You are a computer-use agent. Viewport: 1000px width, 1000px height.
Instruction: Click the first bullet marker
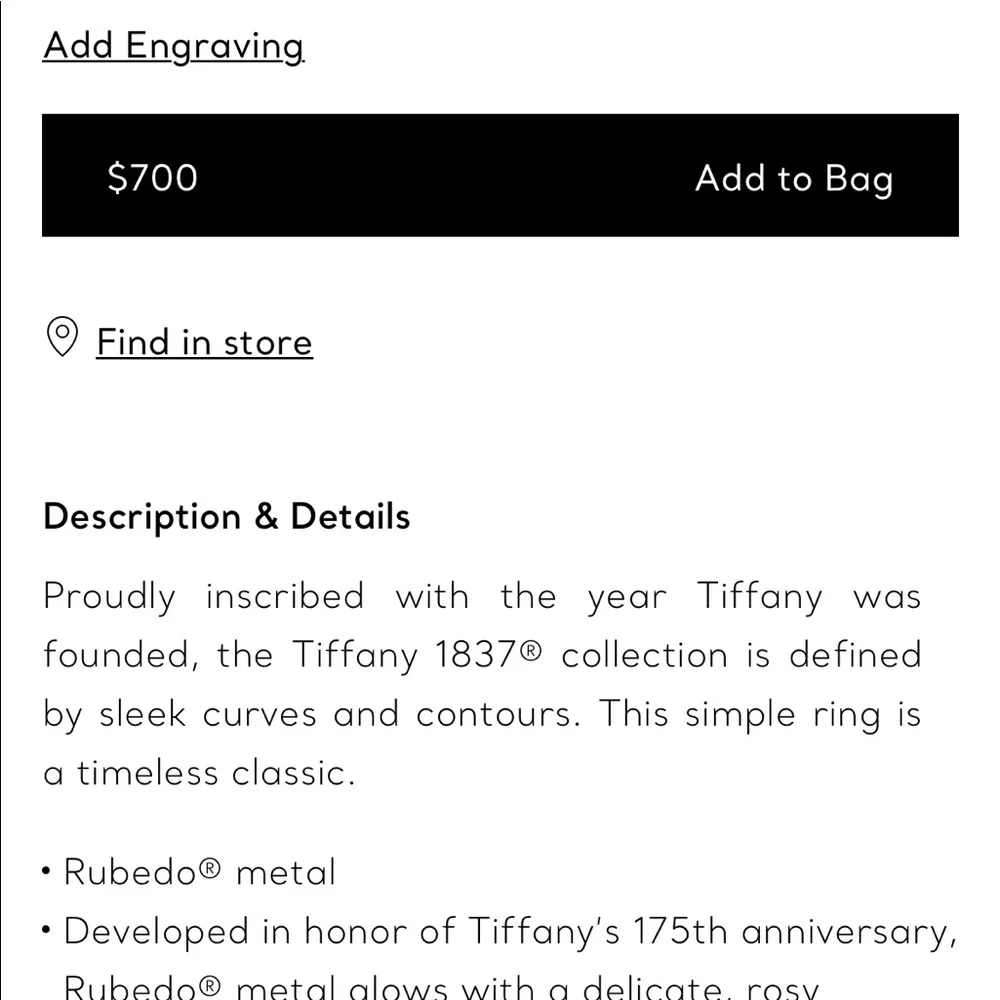point(45,870)
